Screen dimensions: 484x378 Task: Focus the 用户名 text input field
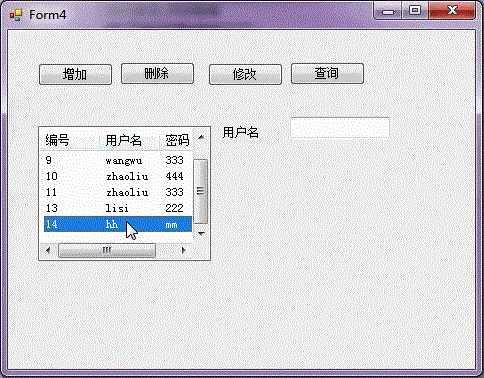click(x=340, y=127)
